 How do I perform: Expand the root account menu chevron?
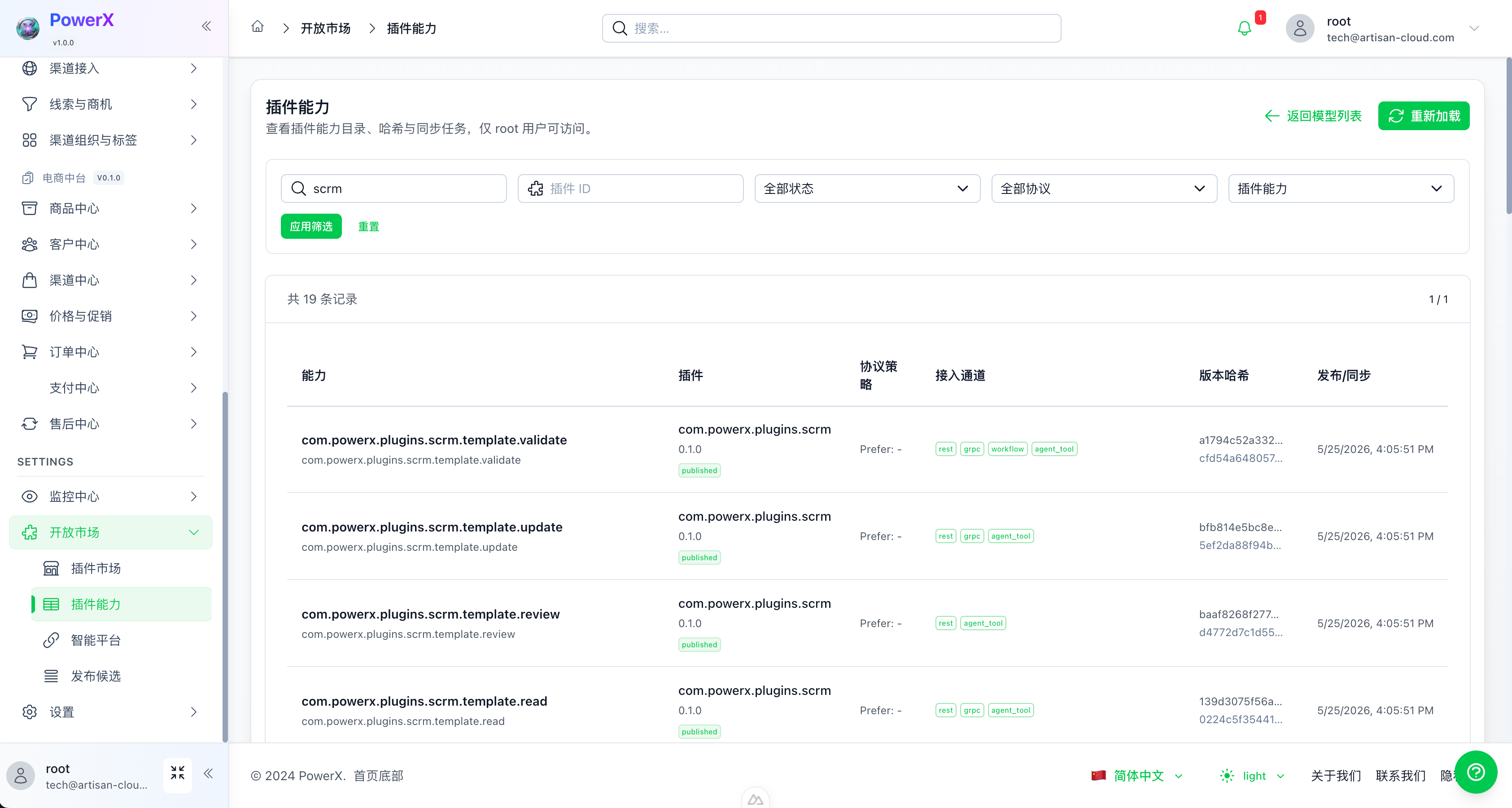tap(1474, 28)
